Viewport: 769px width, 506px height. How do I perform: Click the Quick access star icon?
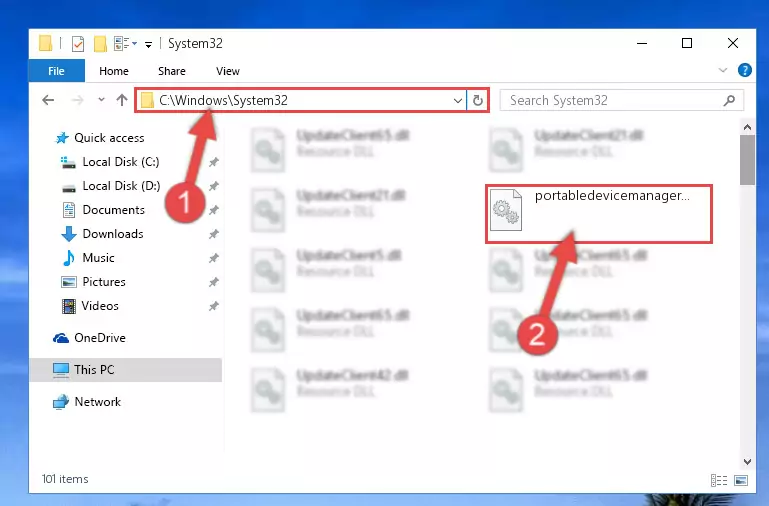pyautogui.click(x=62, y=138)
